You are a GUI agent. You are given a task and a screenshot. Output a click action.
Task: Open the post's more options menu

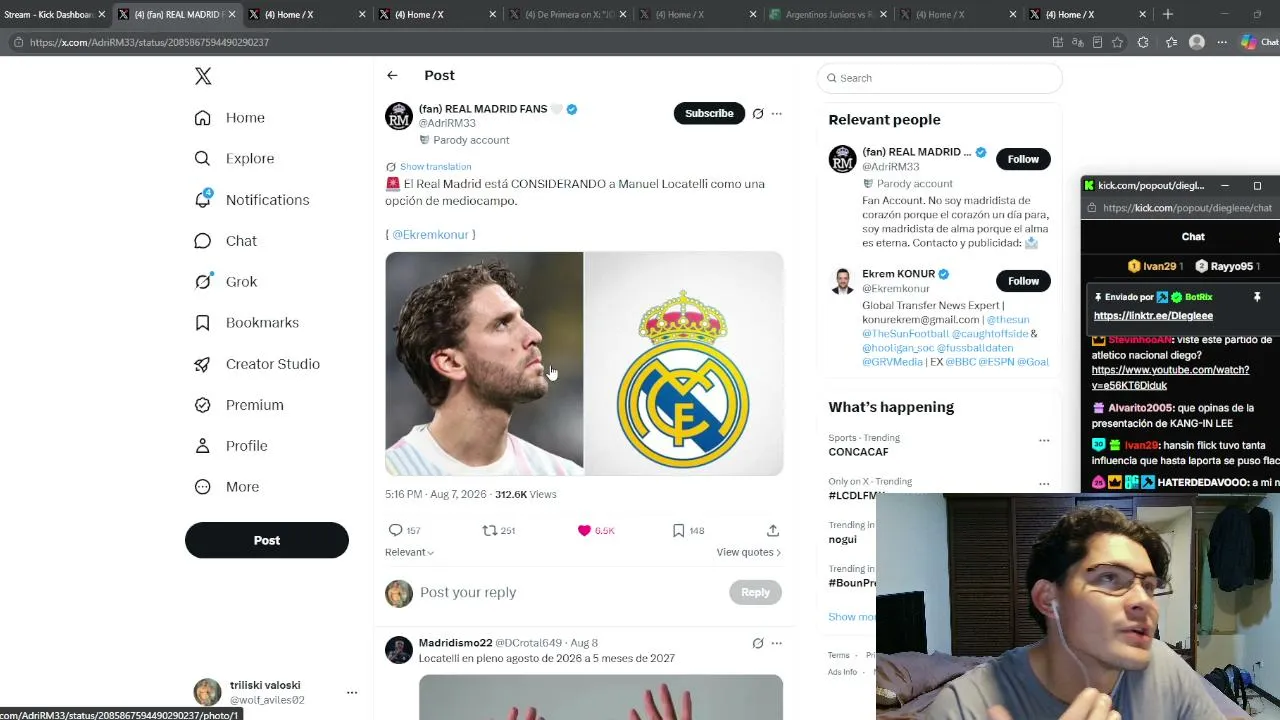click(x=776, y=114)
